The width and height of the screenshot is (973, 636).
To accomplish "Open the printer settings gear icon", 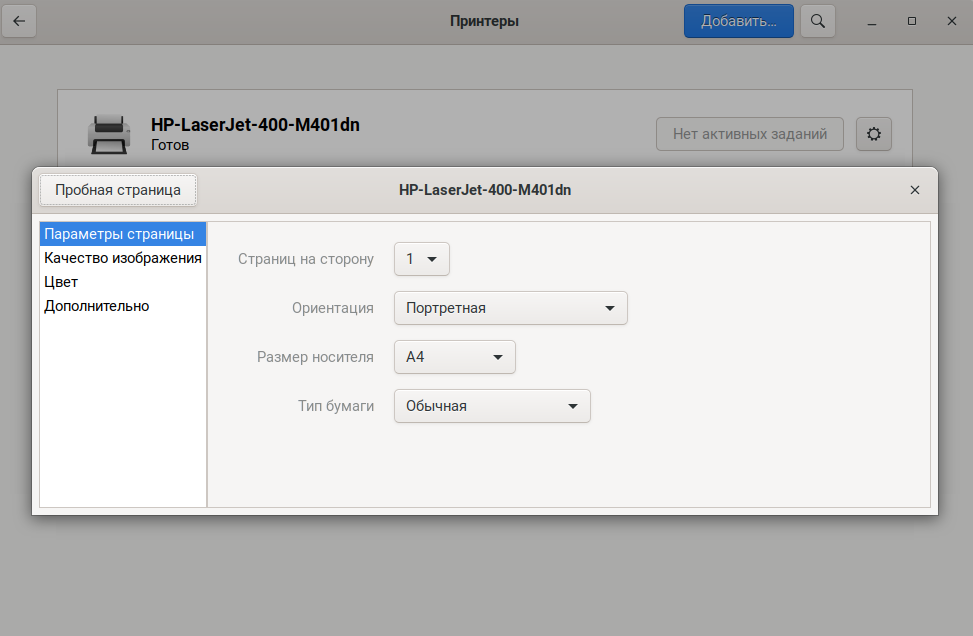I will coord(873,134).
